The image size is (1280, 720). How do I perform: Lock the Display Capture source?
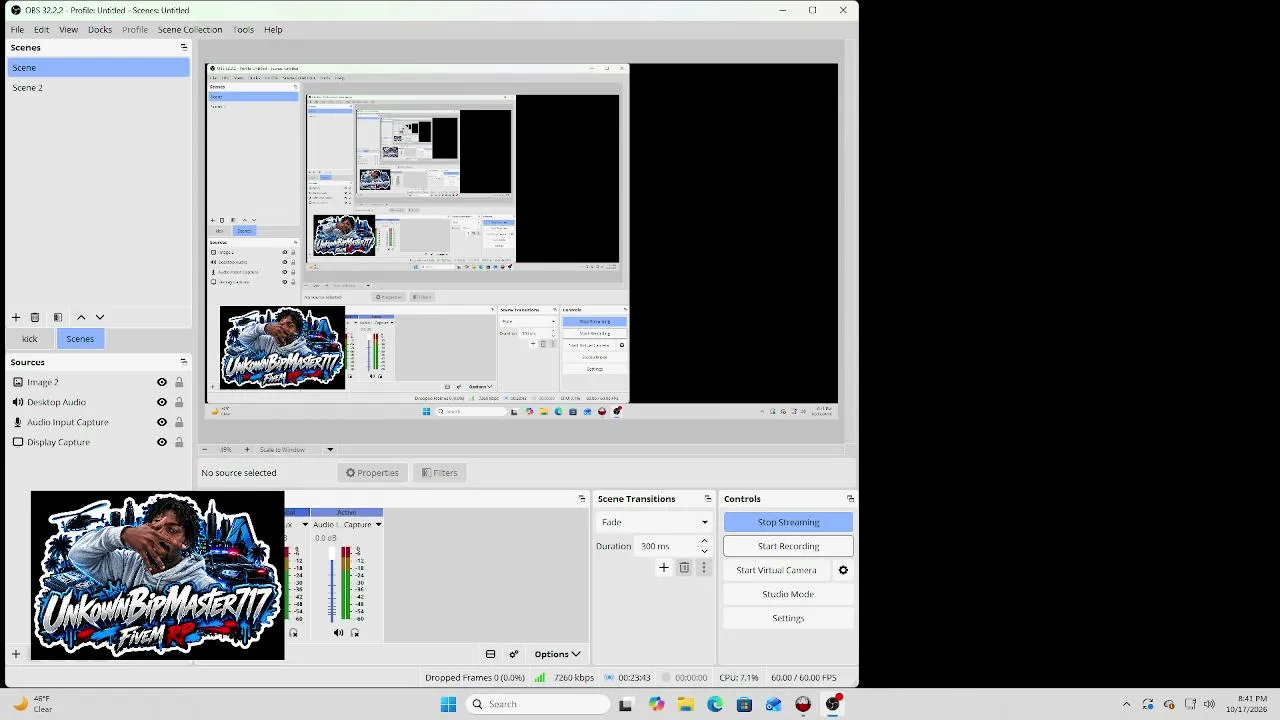pyautogui.click(x=179, y=442)
